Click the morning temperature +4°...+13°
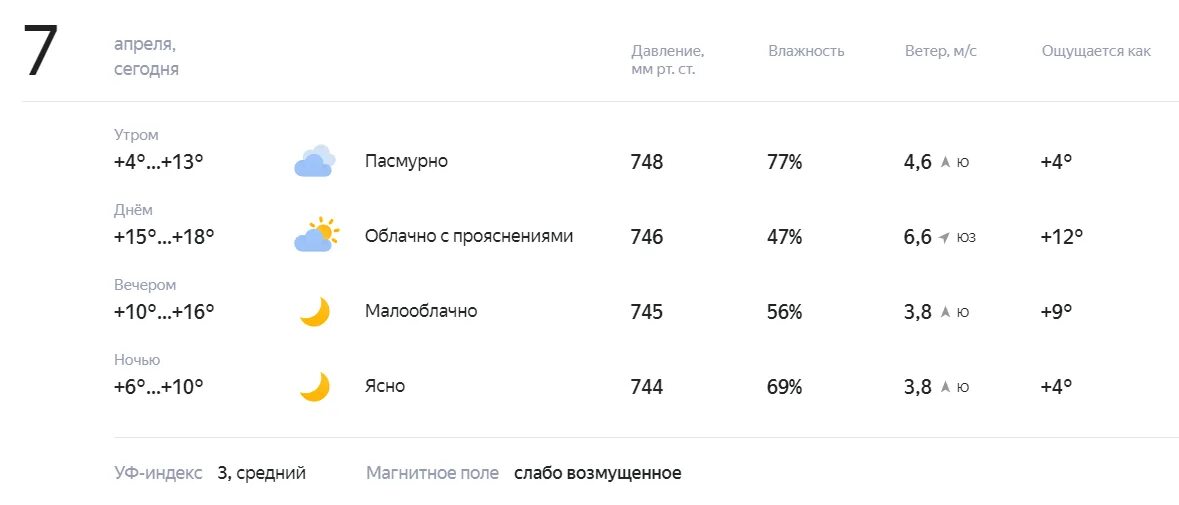The height and width of the screenshot is (505, 1179). (x=159, y=162)
